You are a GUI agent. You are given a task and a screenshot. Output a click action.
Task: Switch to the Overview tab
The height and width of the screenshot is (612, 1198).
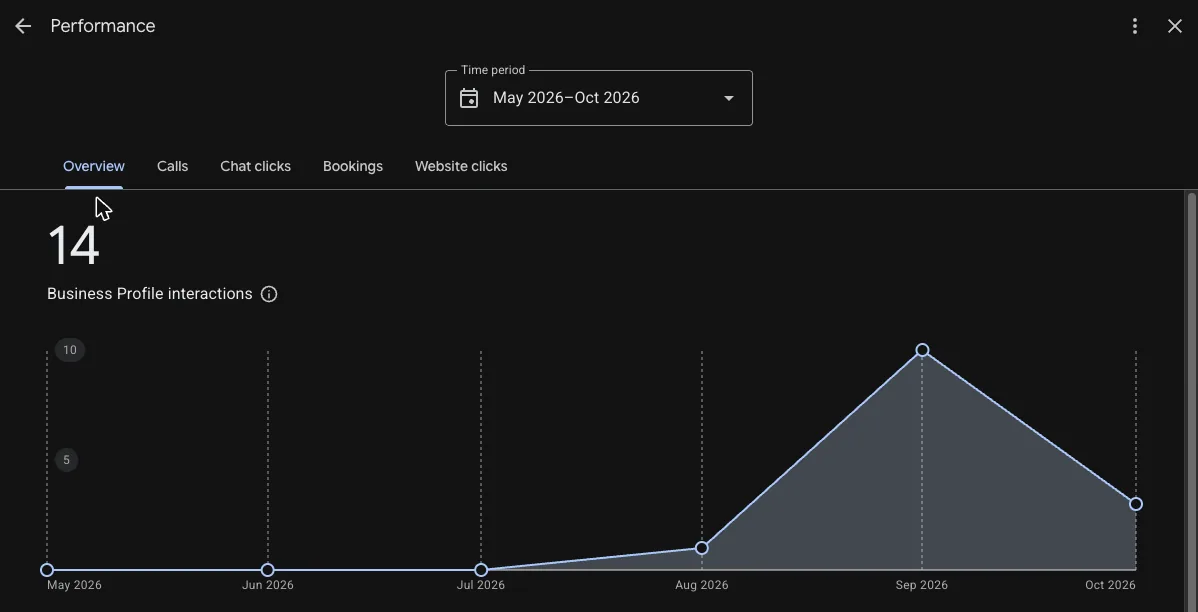point(94,167)
